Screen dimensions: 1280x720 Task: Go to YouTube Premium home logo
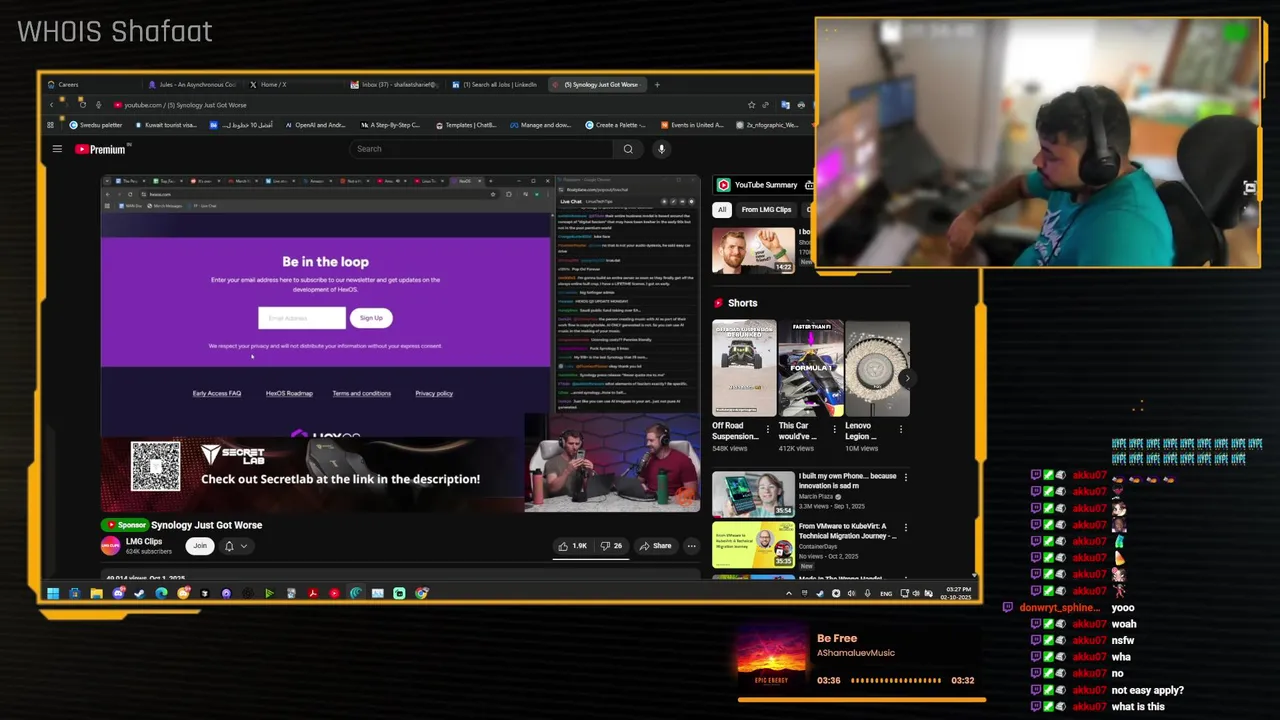(x=101, y=149)
